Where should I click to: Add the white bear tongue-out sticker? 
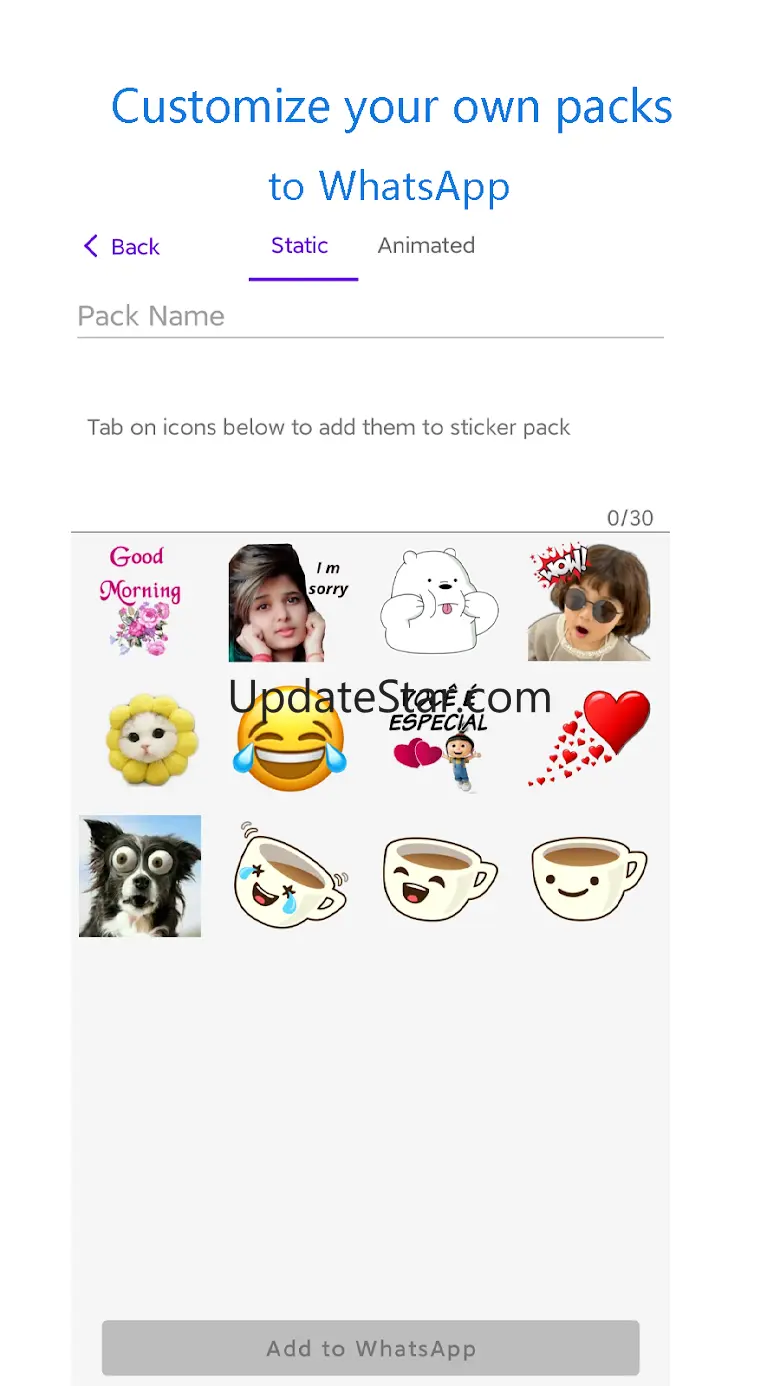(x=439, y=602)
